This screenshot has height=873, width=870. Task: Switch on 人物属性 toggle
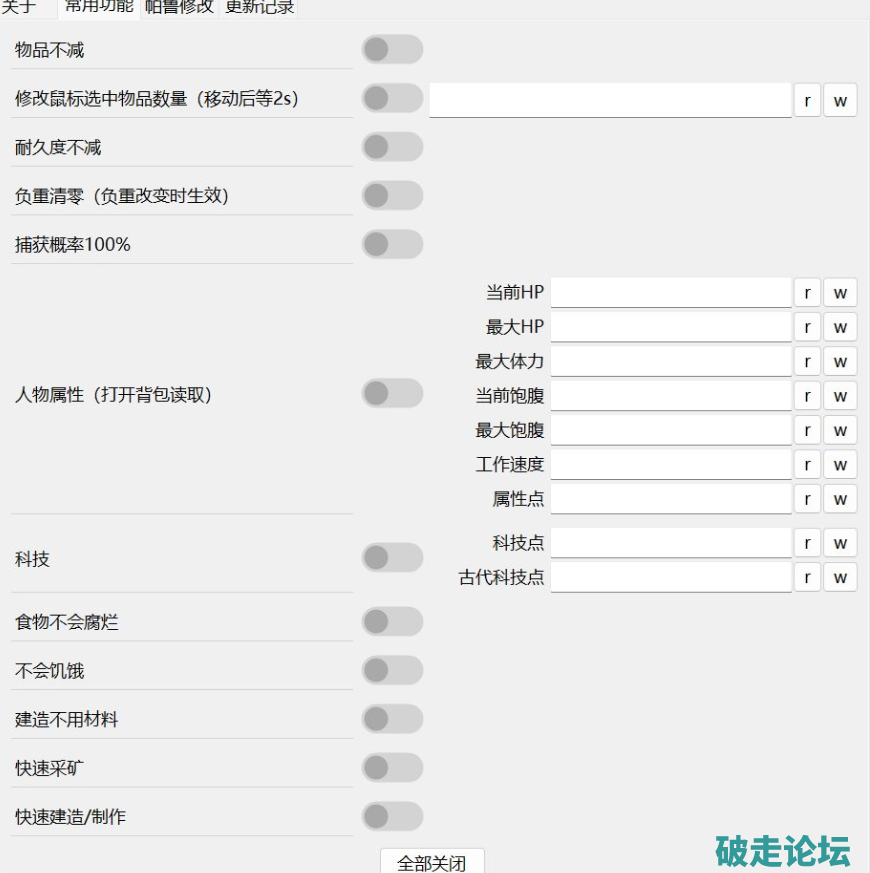pyautogui.click(x=392, y=394)
